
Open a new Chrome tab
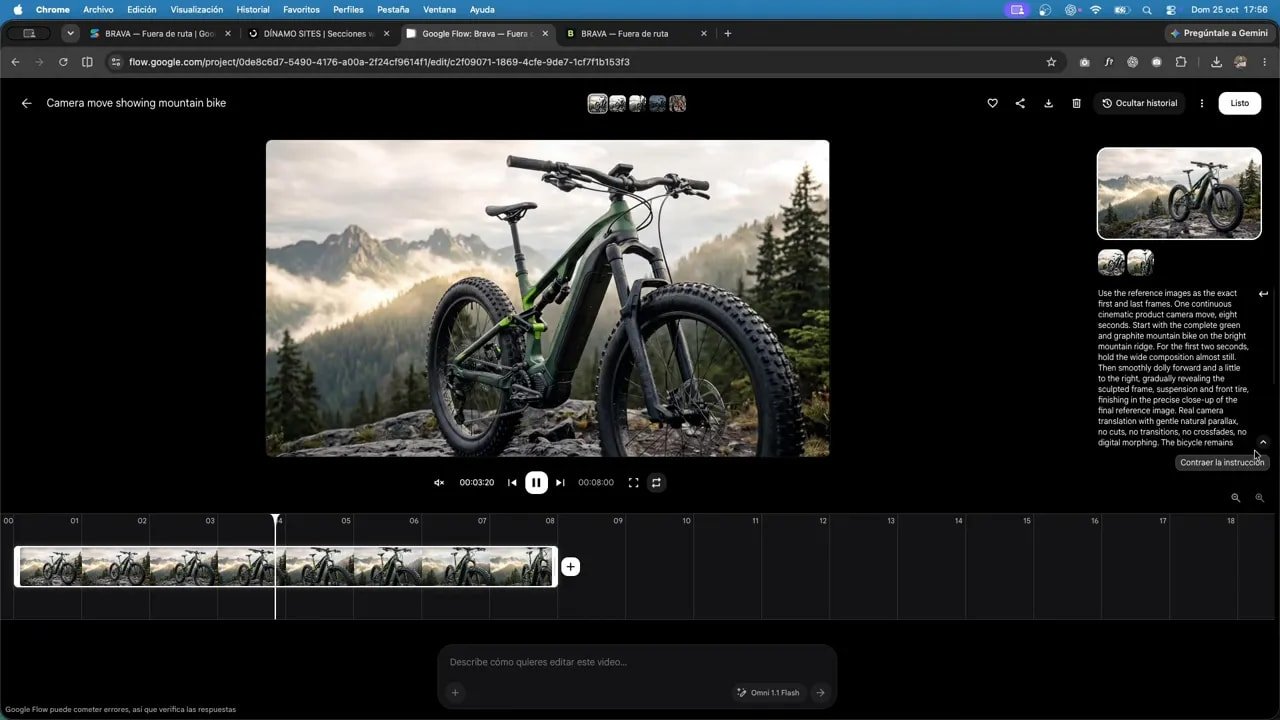tap(727, 33)
